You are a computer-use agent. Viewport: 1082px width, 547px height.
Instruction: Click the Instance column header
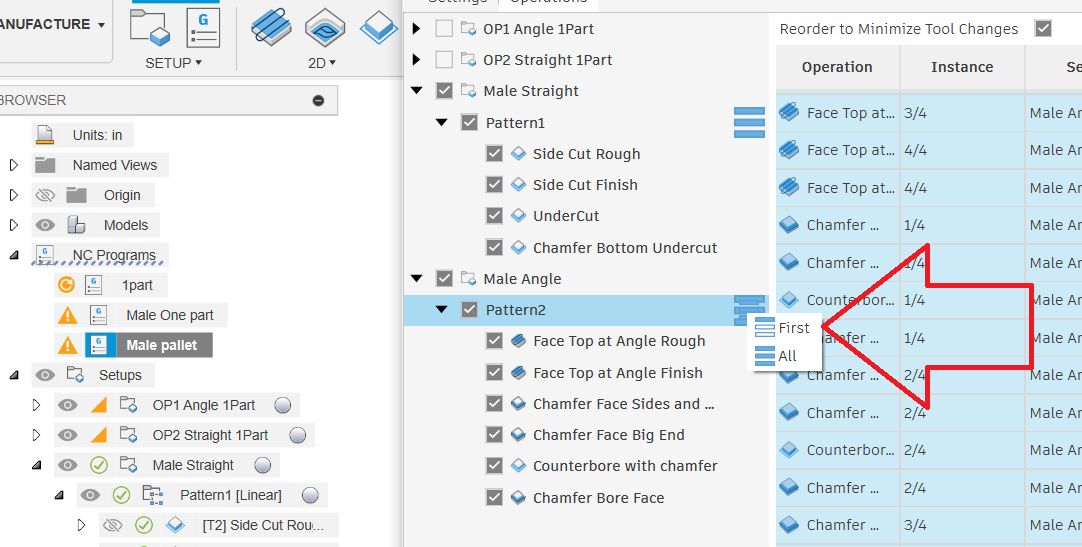pos(962,67)
